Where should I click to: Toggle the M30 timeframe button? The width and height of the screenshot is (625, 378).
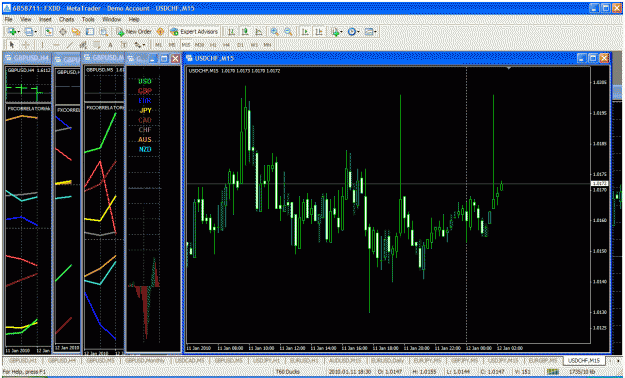[200, 45]
